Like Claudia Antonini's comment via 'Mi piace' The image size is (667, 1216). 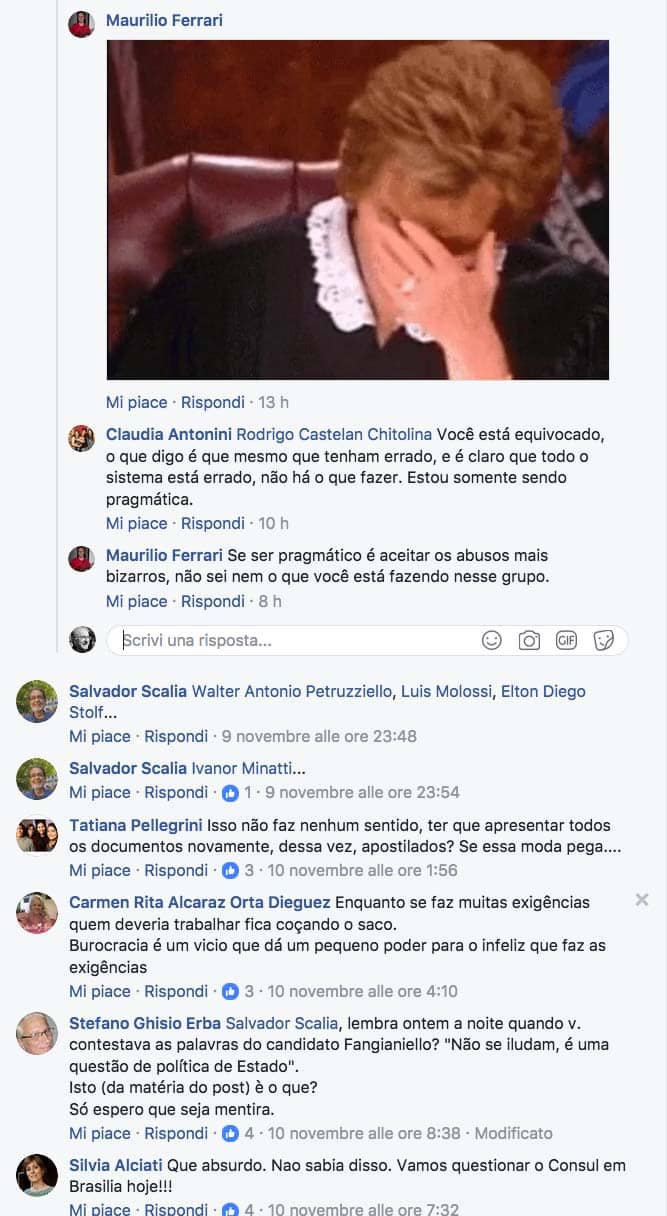pyautogui.click(x=137, y=523)
